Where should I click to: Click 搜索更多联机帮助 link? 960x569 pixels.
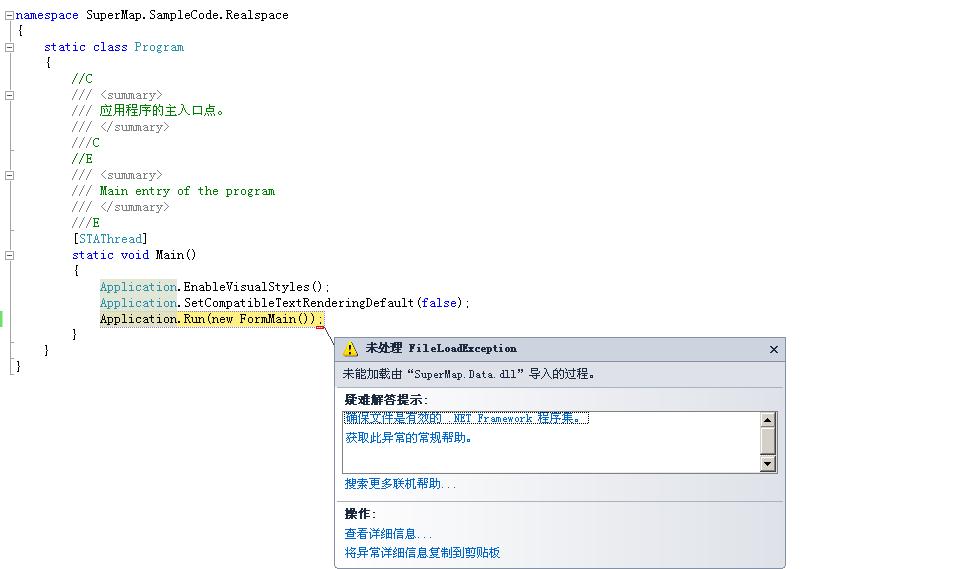(x=400, y=484)
